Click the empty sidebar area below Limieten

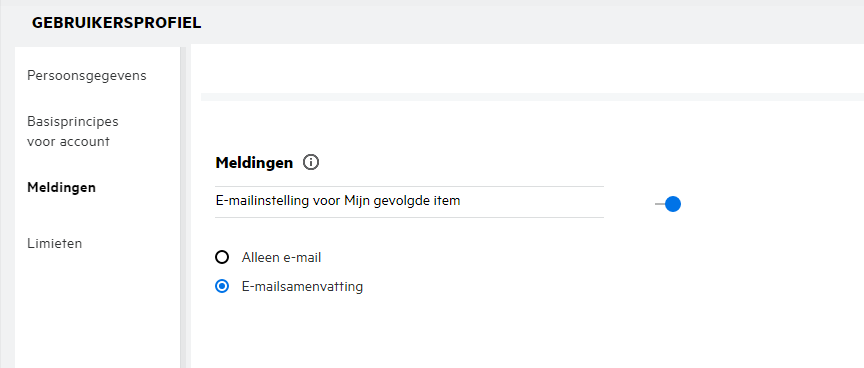[98, 314]
